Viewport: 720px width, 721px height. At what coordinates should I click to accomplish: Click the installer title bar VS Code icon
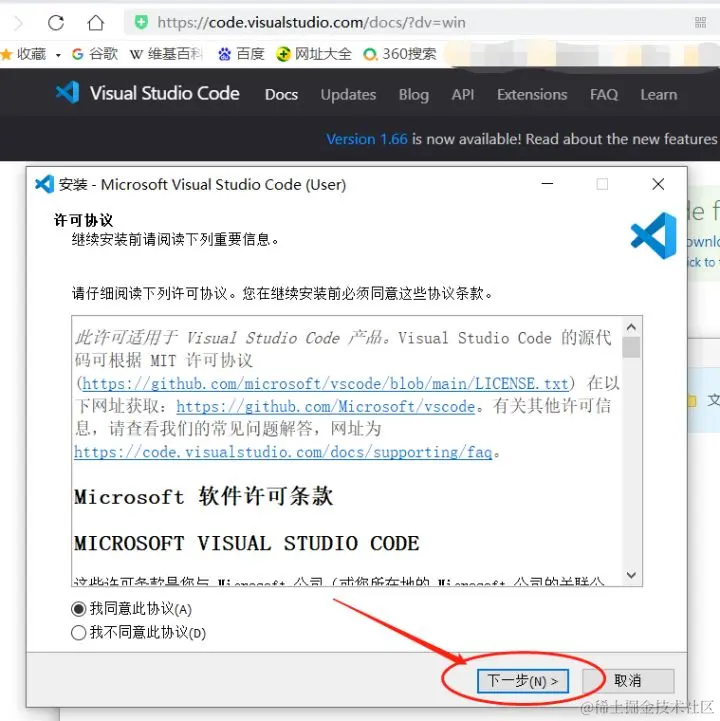[44, 184]
